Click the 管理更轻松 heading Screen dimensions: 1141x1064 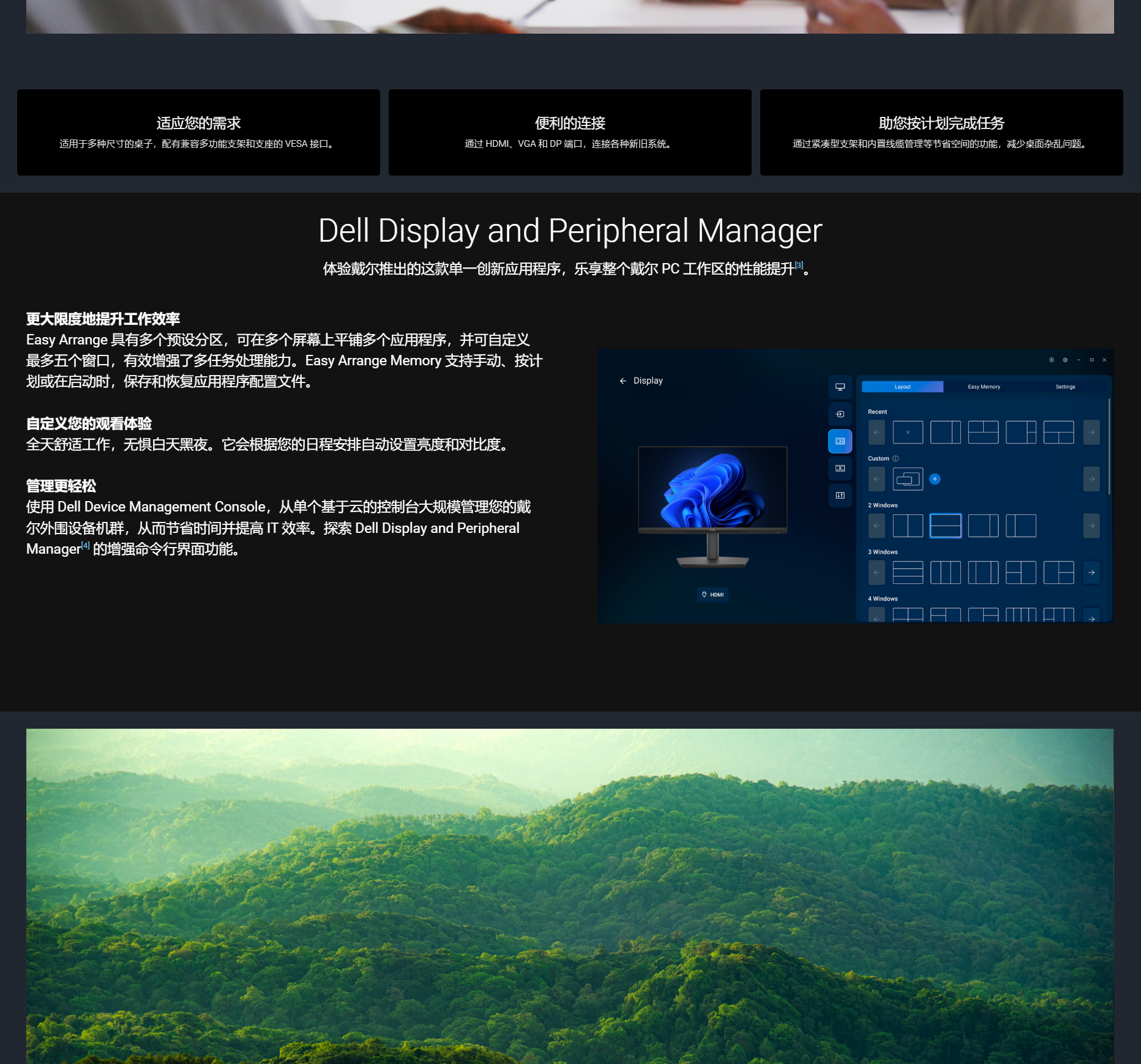pos(61,486)
